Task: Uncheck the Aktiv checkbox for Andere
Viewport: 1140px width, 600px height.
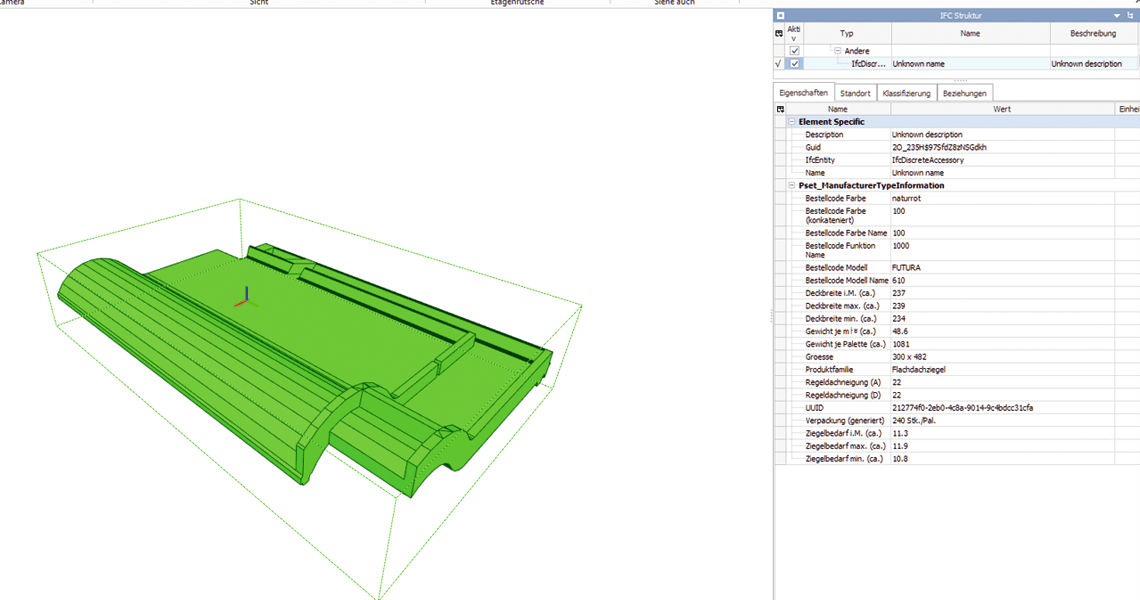Action: coord(795,51)
